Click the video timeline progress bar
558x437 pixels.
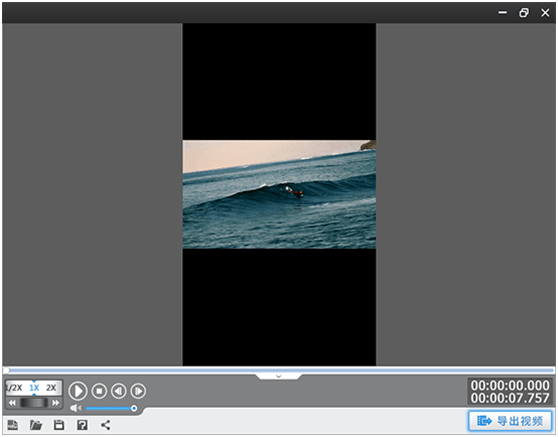(x=279, y=370)
